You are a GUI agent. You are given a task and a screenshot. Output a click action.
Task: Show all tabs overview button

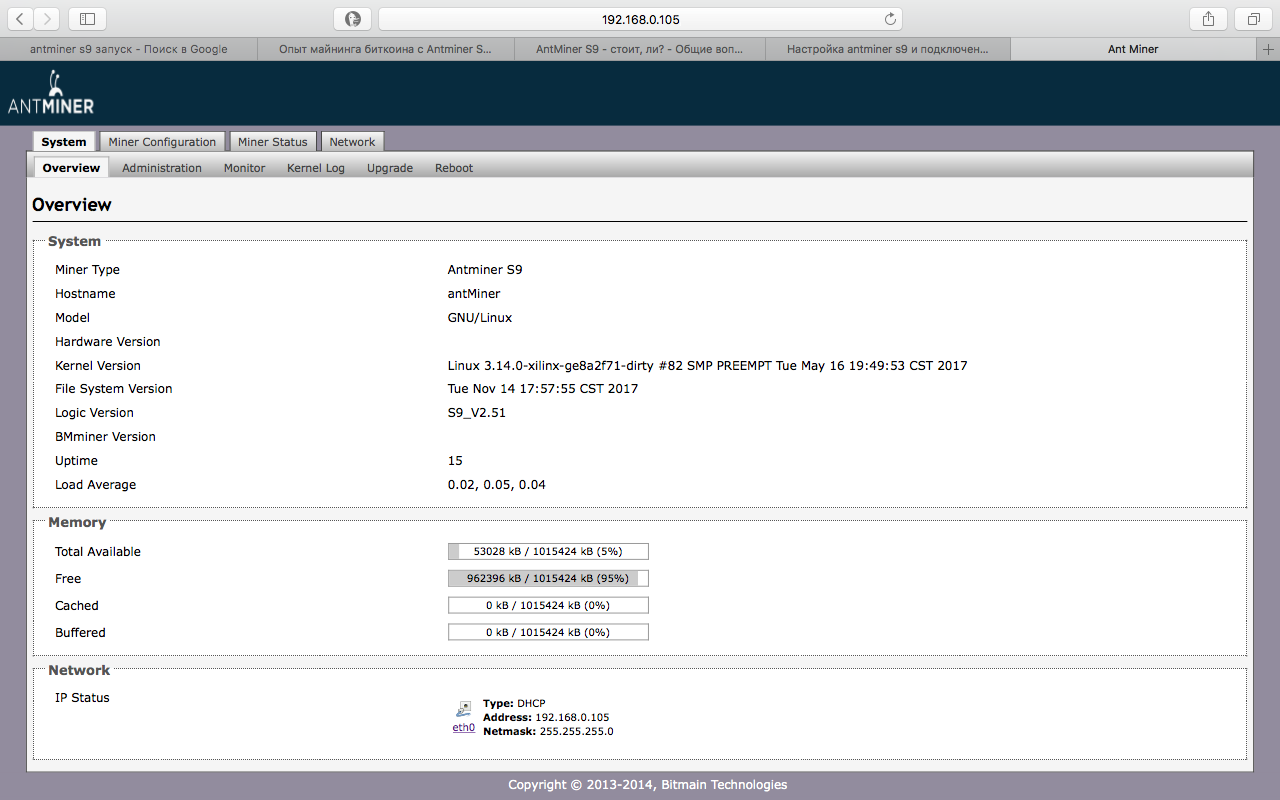(x=1253, y=19)
